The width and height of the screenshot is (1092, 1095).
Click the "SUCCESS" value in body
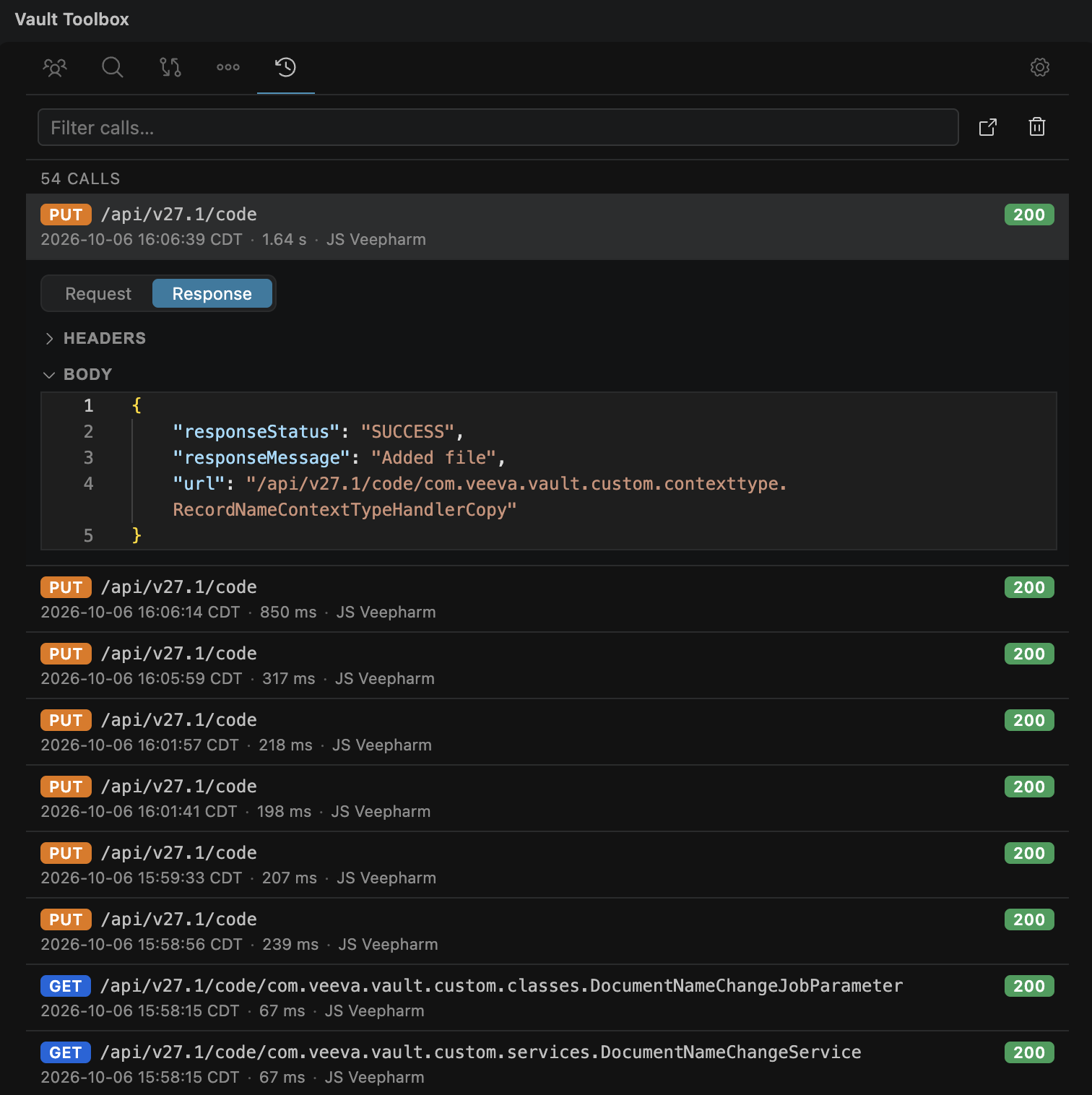[x=407, y=432]
